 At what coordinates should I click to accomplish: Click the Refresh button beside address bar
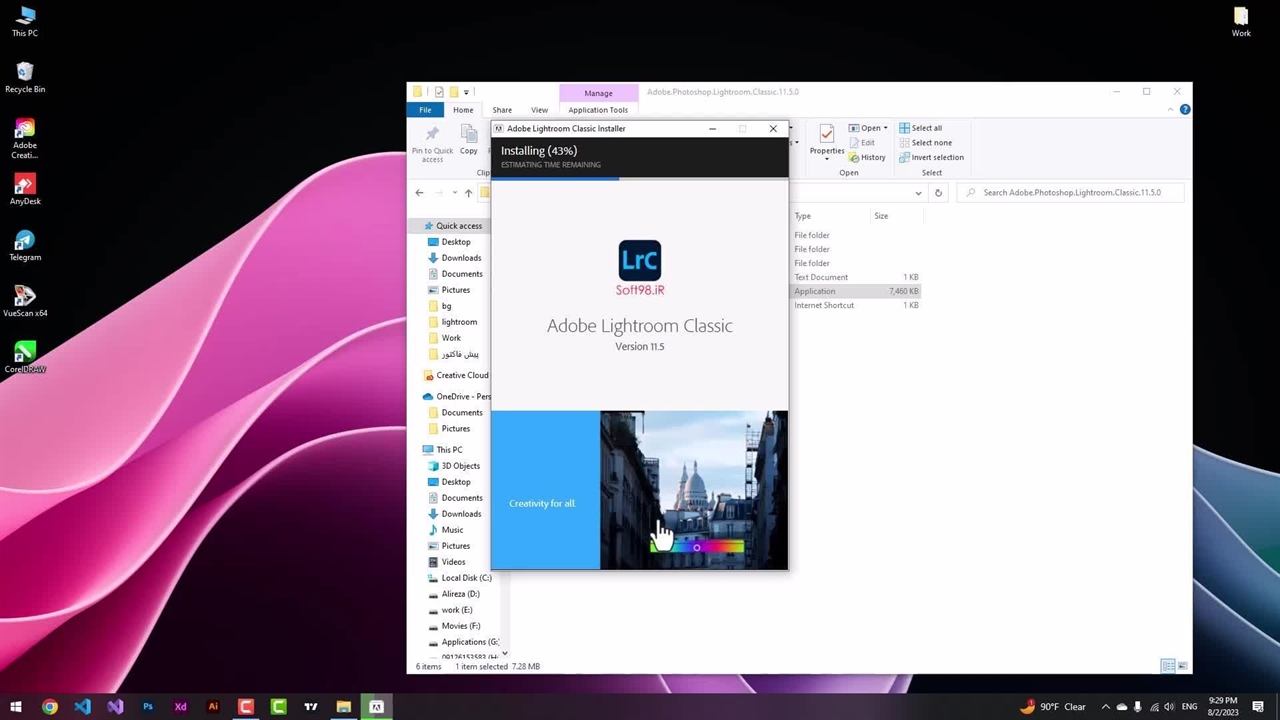coord(938,193)
